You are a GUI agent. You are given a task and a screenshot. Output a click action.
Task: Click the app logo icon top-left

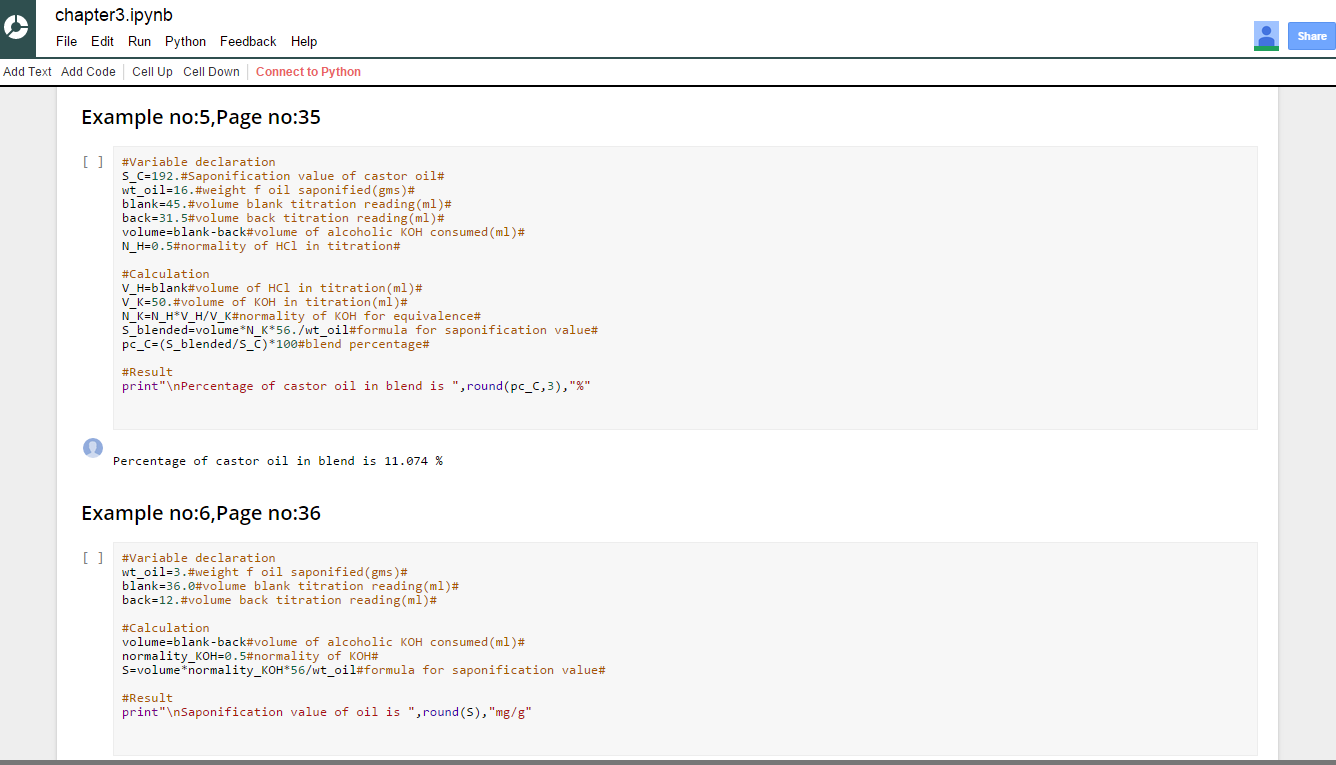pyautogui.click(x=18, y=28)
